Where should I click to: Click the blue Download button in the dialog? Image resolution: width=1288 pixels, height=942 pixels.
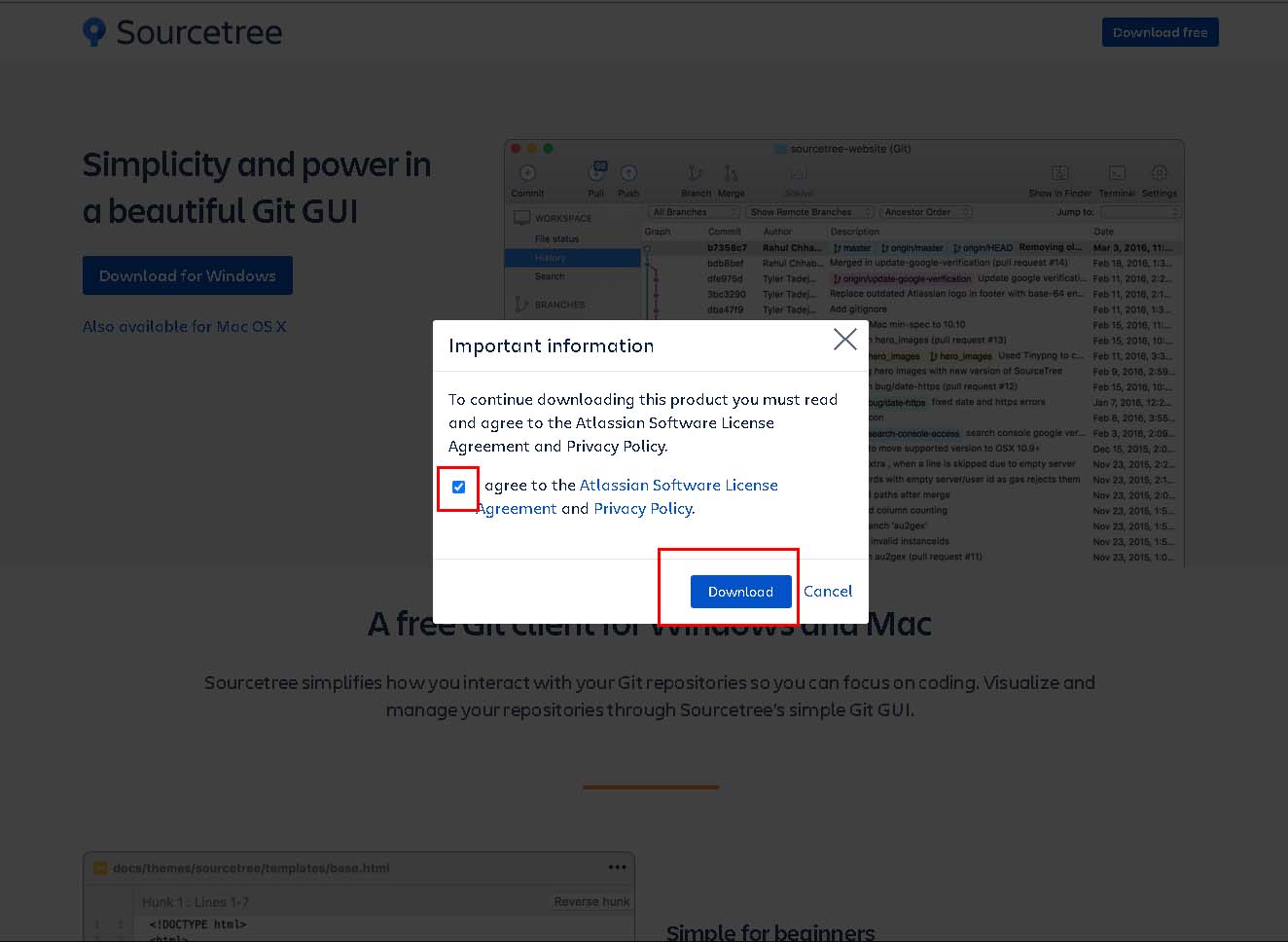pyautogui.click(x=740, y=592)
